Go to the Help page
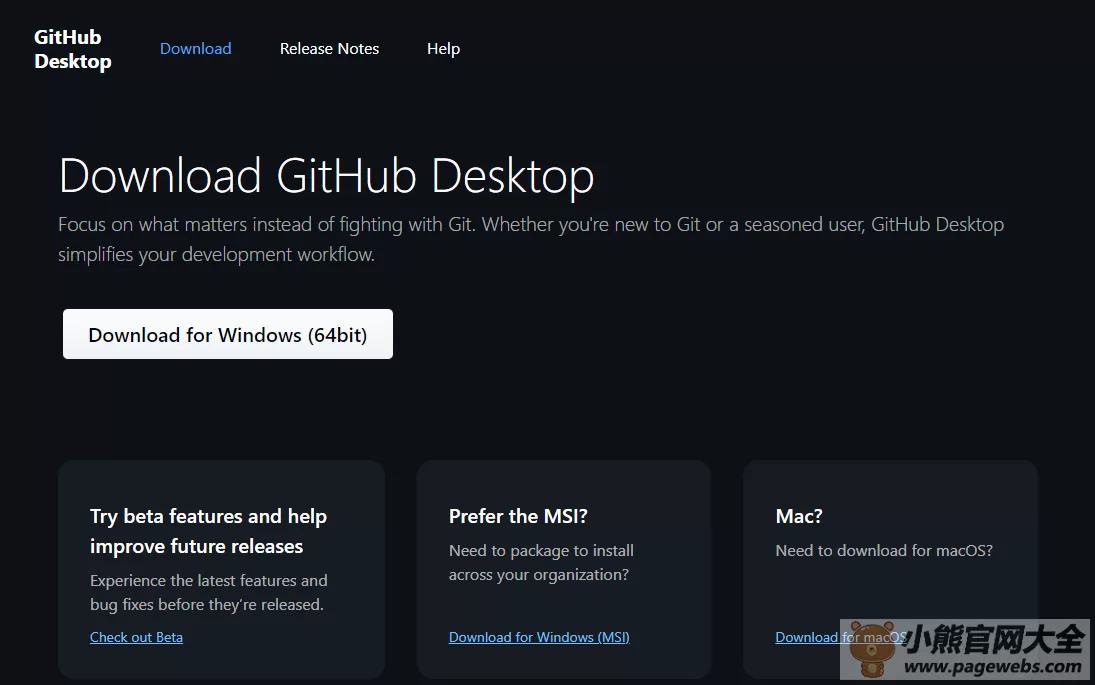The height and width of the screenshot is (685, 1095). coord(443,49)
